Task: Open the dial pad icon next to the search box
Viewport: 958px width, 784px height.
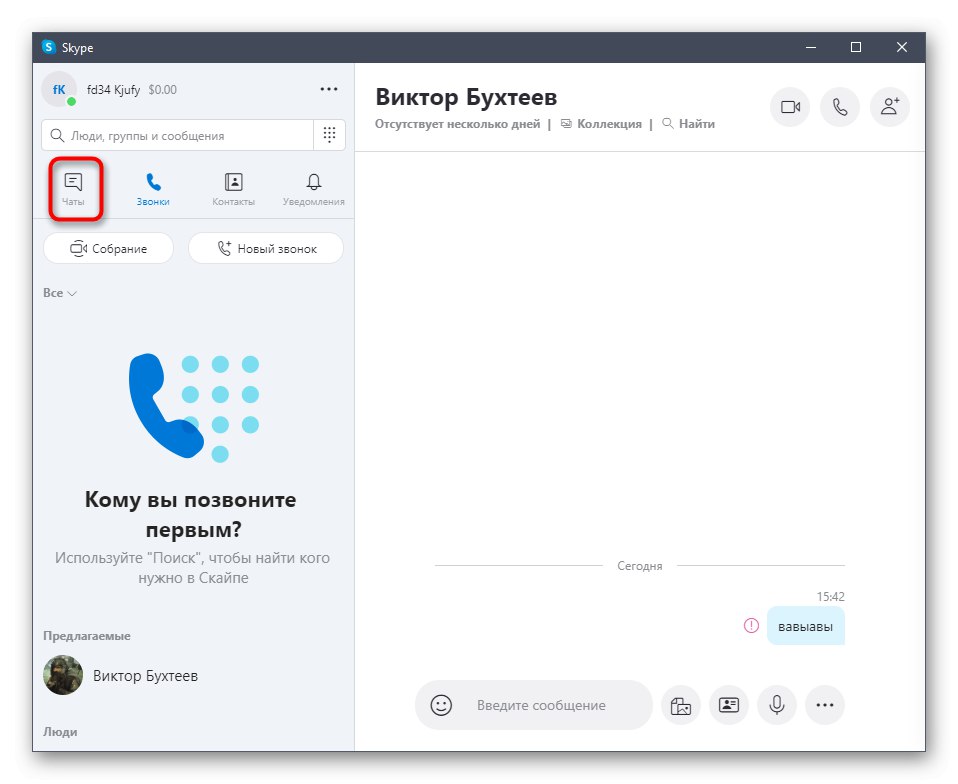Action: click(329, 135)
